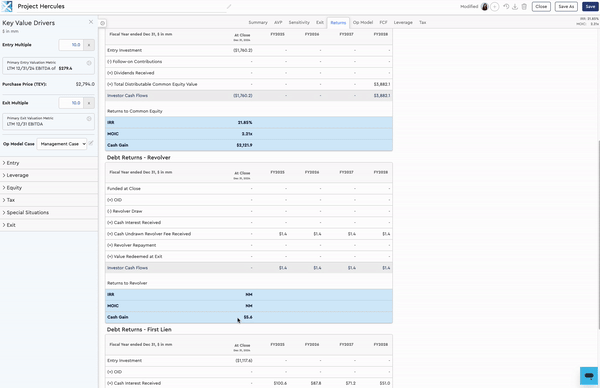
Task: Open the version history icon
Action: tap(506, 7)
